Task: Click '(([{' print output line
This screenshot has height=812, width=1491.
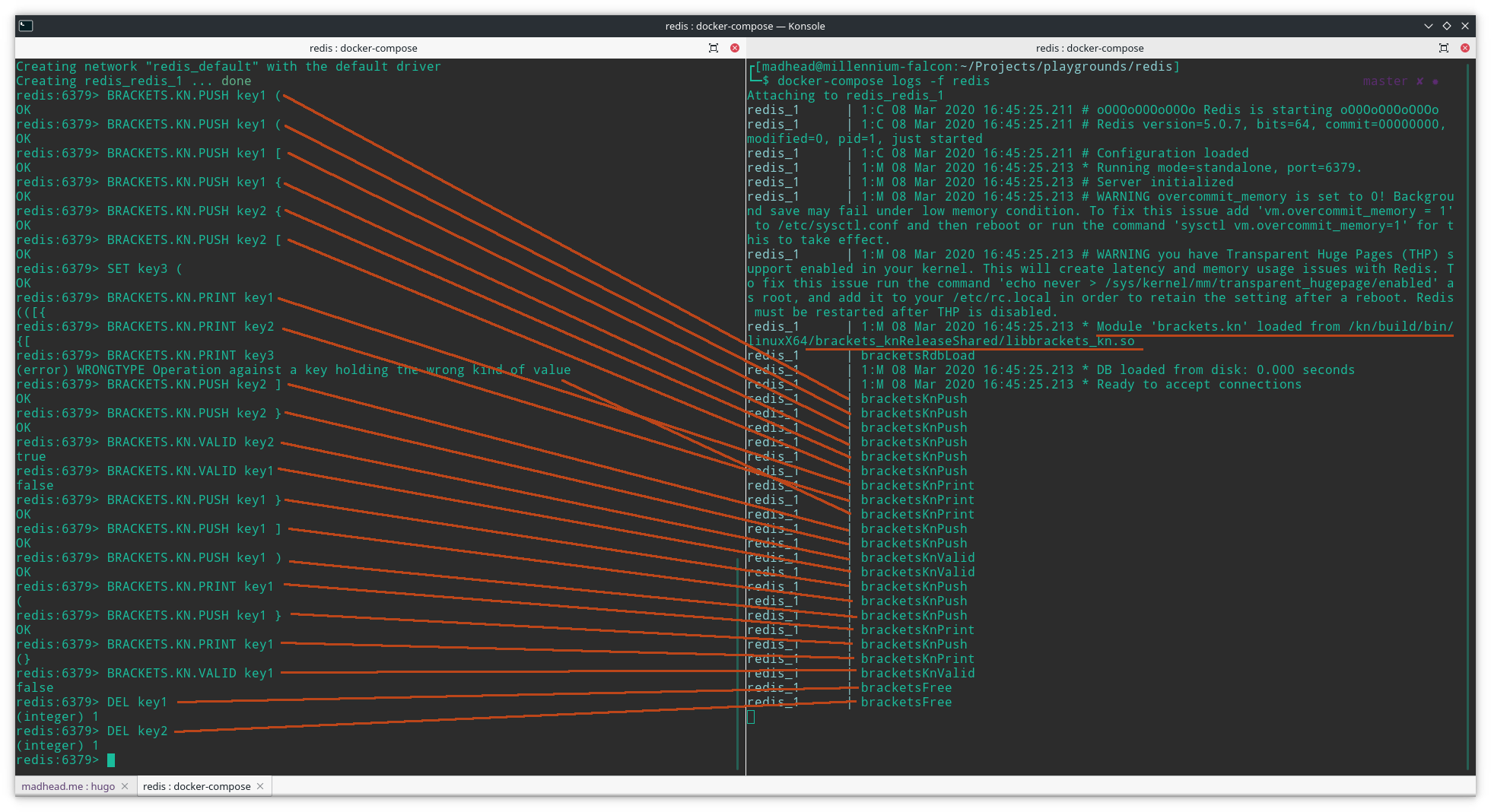Action: [x=31, y=312]
